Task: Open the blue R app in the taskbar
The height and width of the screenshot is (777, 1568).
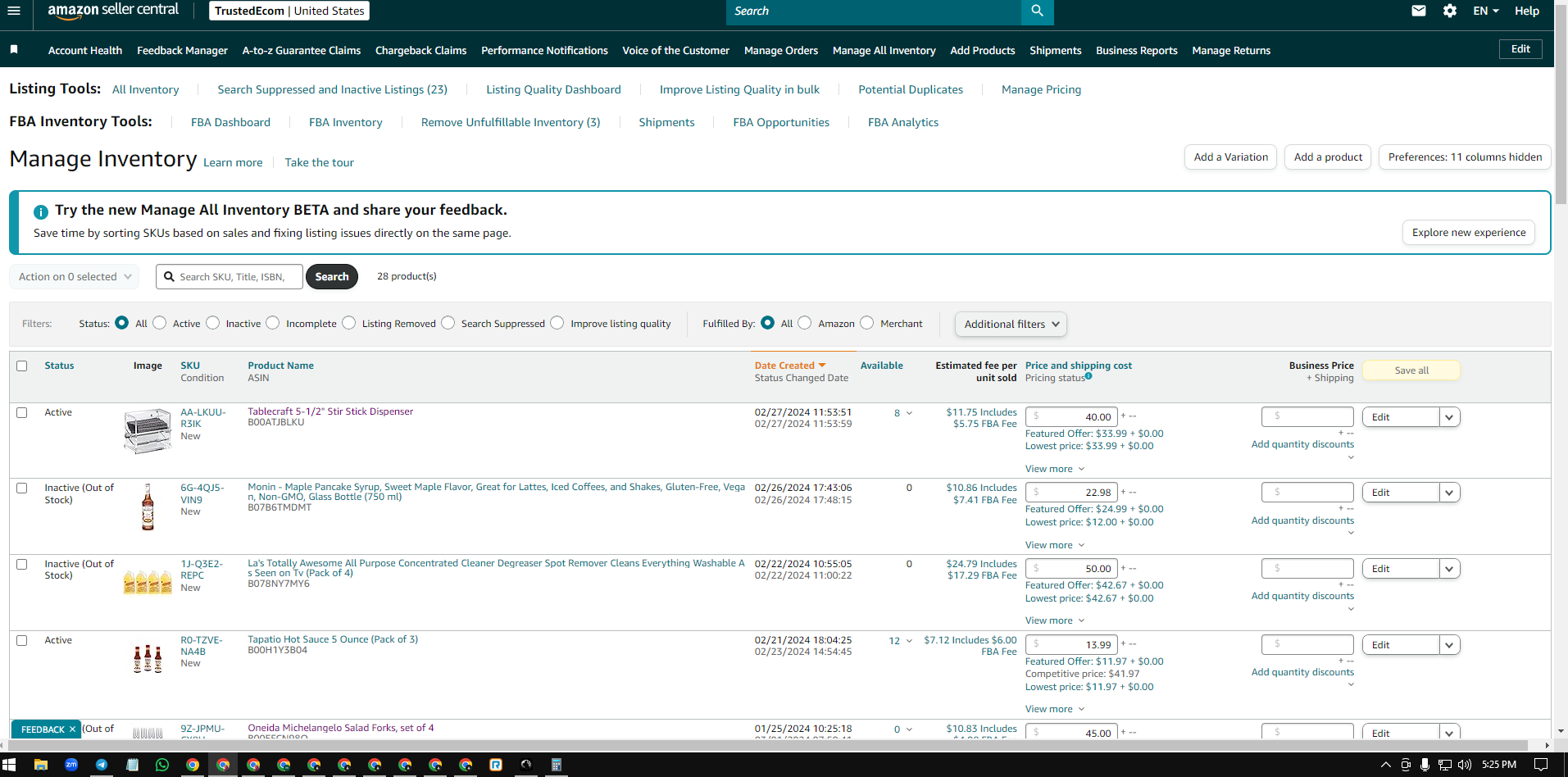Action: click(496, 765)
